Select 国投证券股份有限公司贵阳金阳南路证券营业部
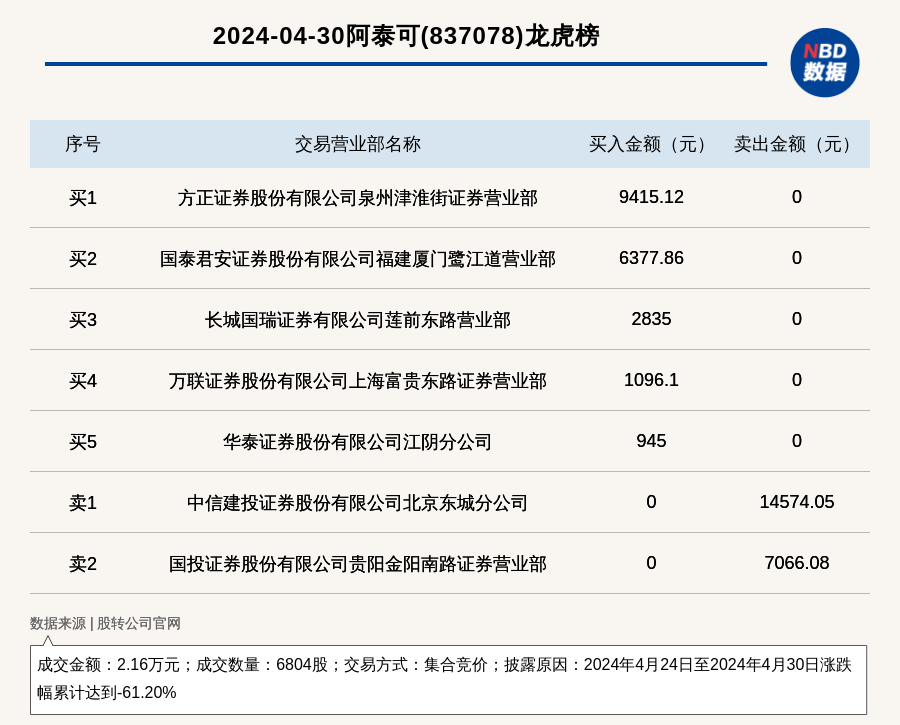The width and height of the screenshot is (900, 725). point(358,564)
